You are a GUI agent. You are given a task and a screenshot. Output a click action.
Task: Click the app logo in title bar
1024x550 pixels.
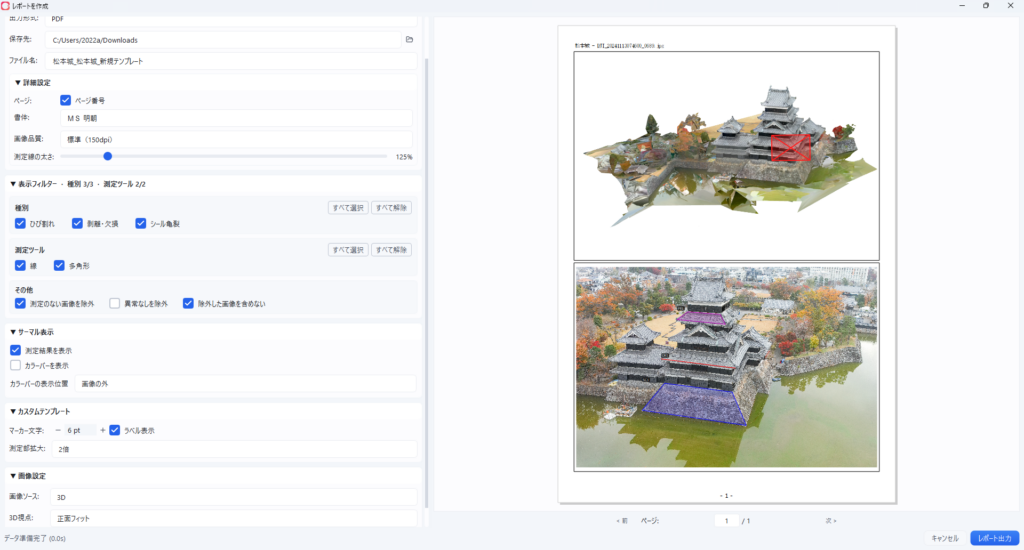click(x=5, y=6)
